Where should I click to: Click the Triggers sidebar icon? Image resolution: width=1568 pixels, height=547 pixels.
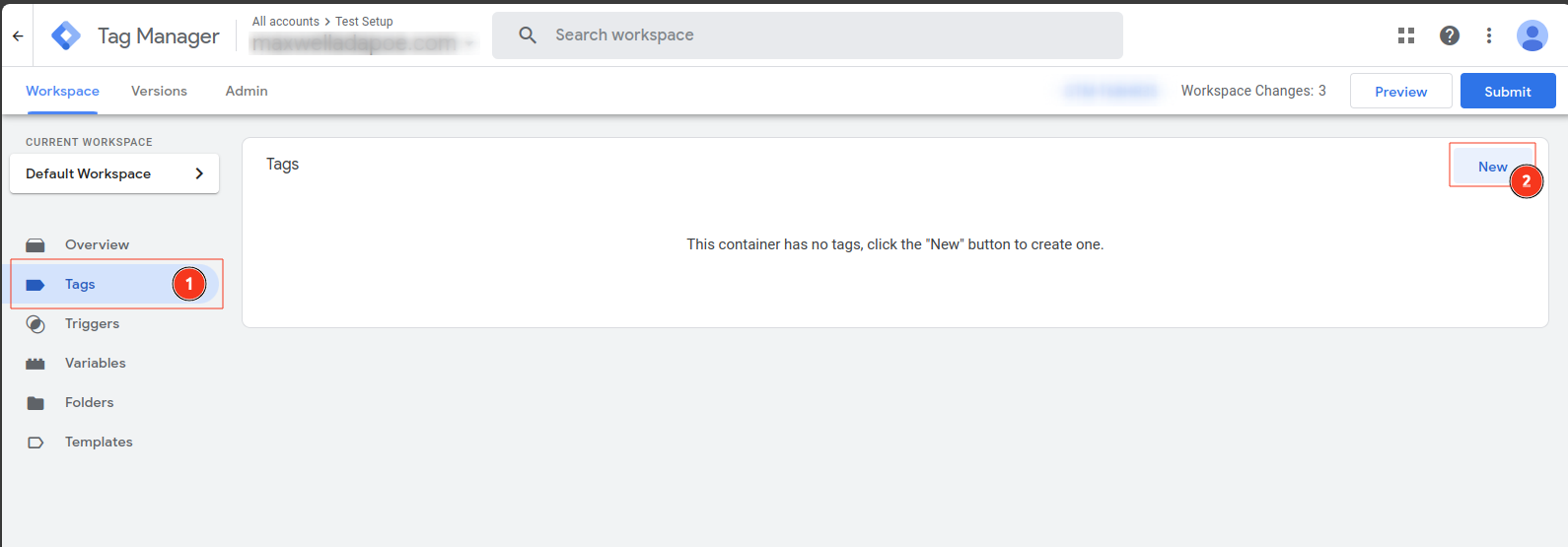(36, 324)
